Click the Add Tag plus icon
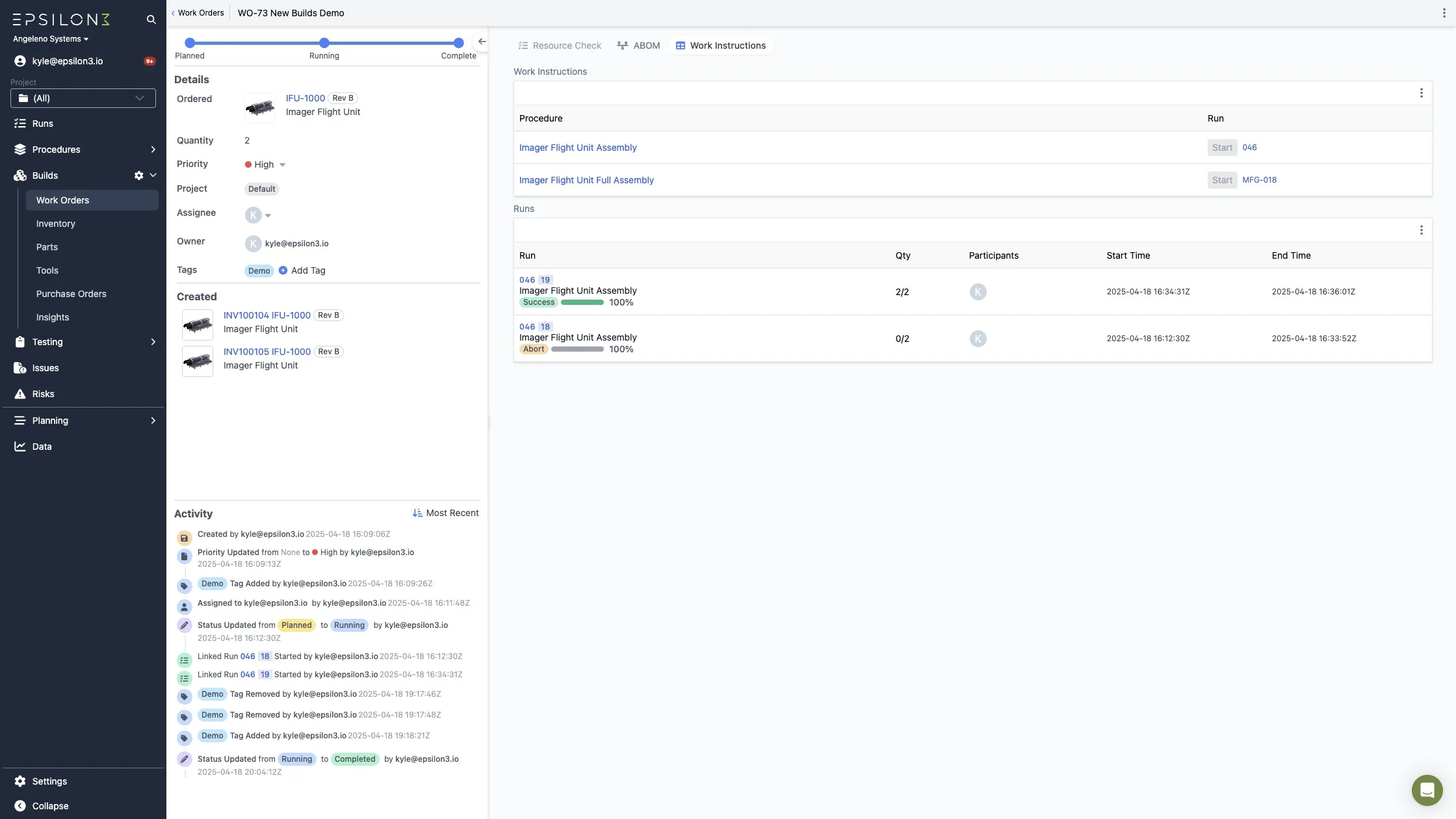 click(x=283, y=270)
